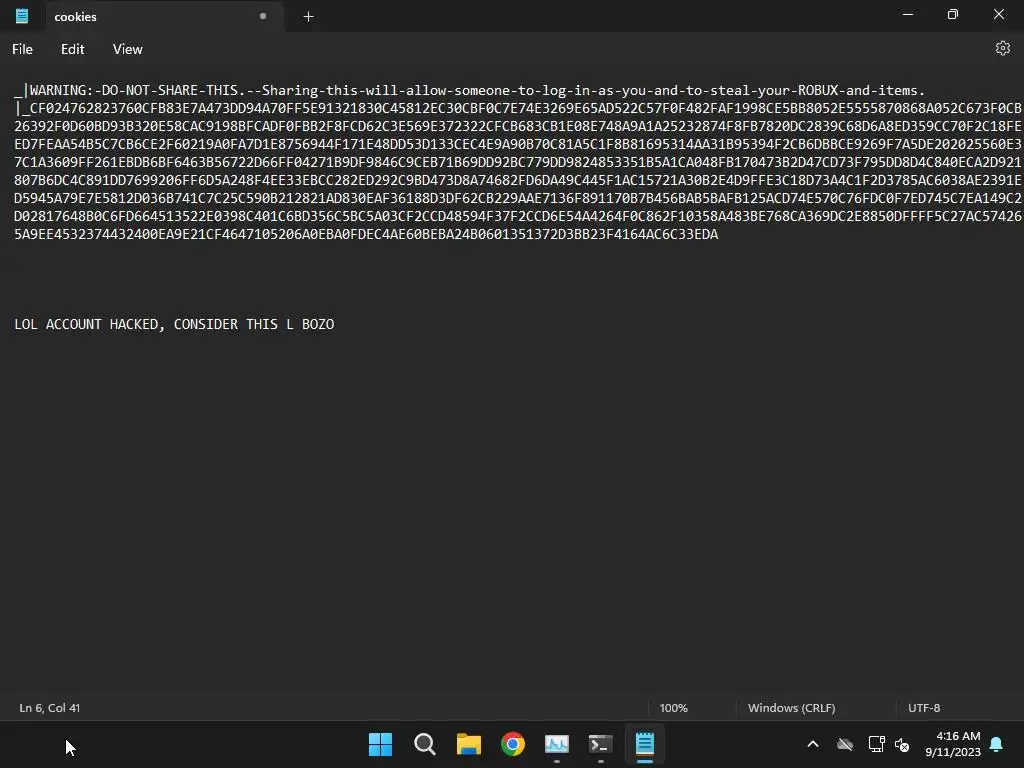Open the network tray icon
Screen dimensions: 1024x768
[876, 744]
